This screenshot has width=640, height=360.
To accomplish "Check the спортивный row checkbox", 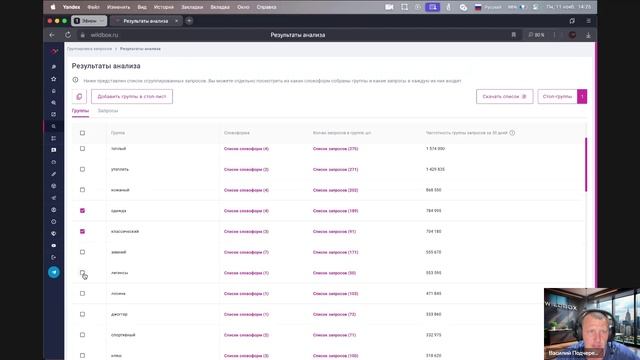I will 82,335.
